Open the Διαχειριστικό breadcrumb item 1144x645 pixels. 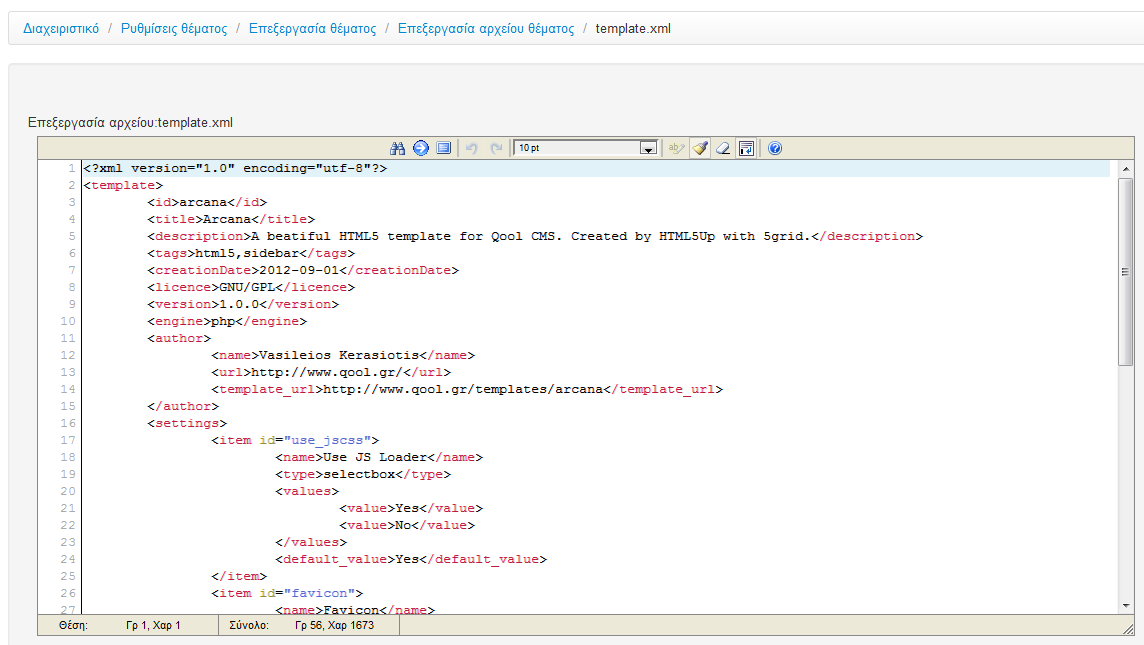(60, 28)
